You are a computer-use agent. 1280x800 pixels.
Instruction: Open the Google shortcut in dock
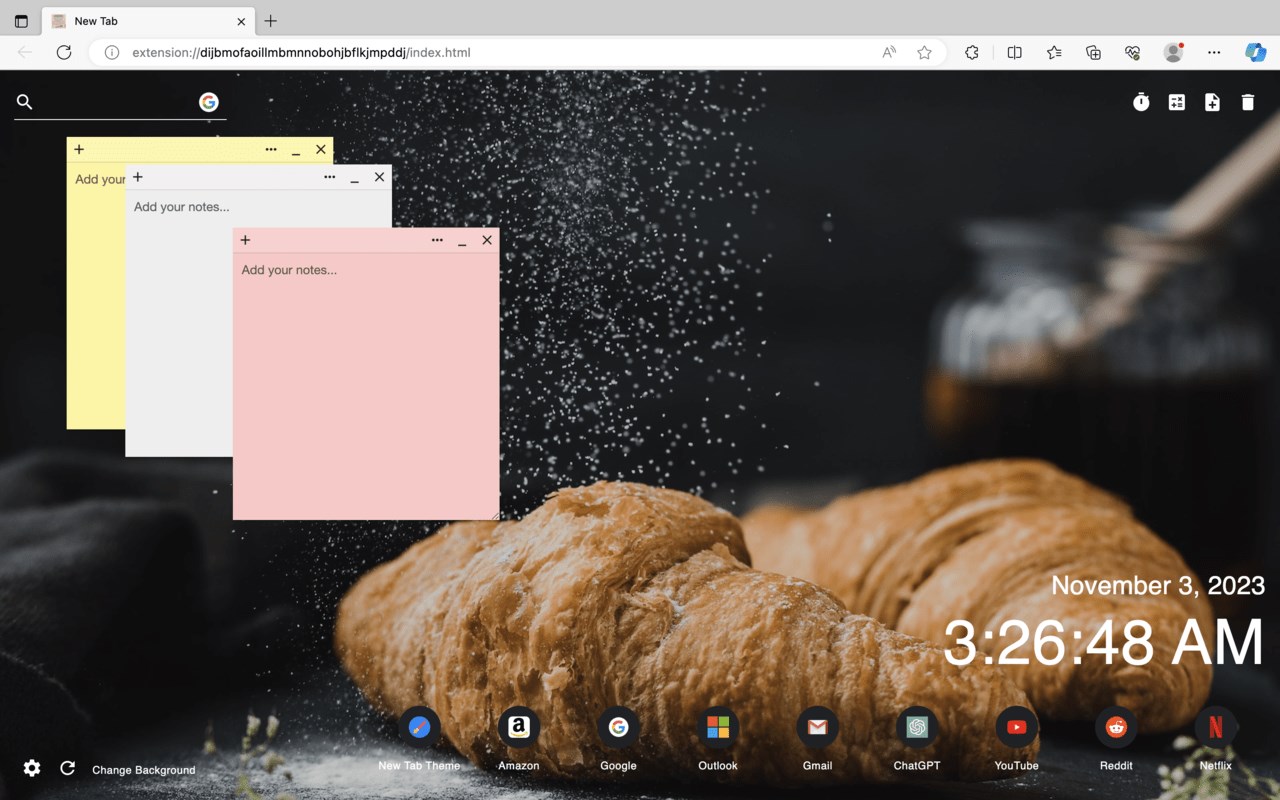click(x=618, y=740)
